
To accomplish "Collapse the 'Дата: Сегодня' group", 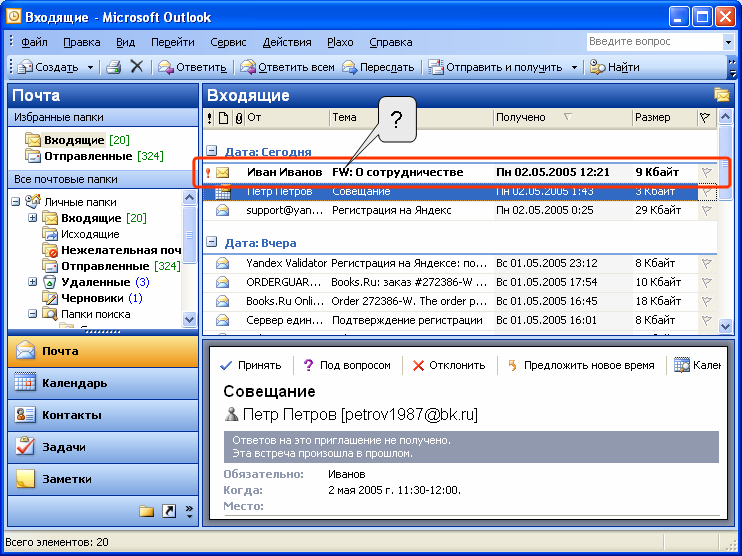I will pyautogui.click(x=212, y=151).
